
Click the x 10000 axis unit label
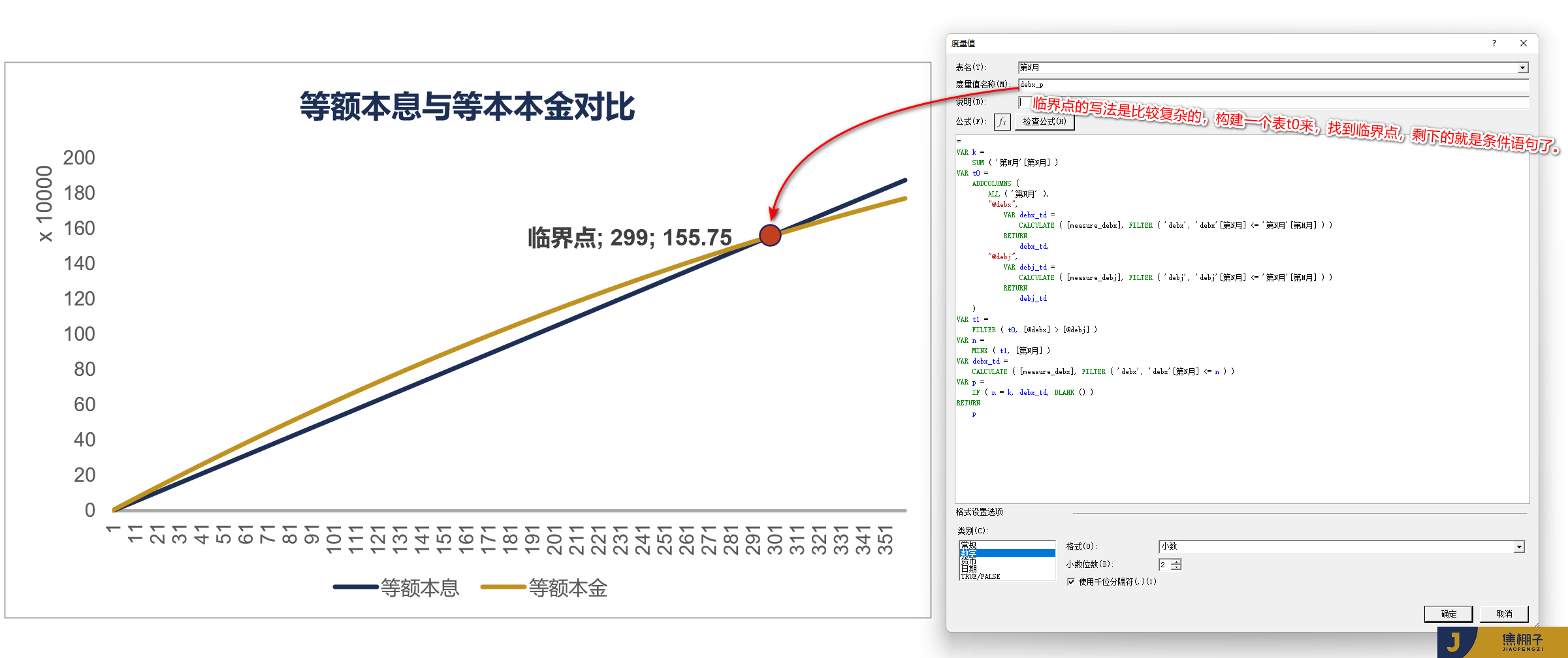(44, 204)
